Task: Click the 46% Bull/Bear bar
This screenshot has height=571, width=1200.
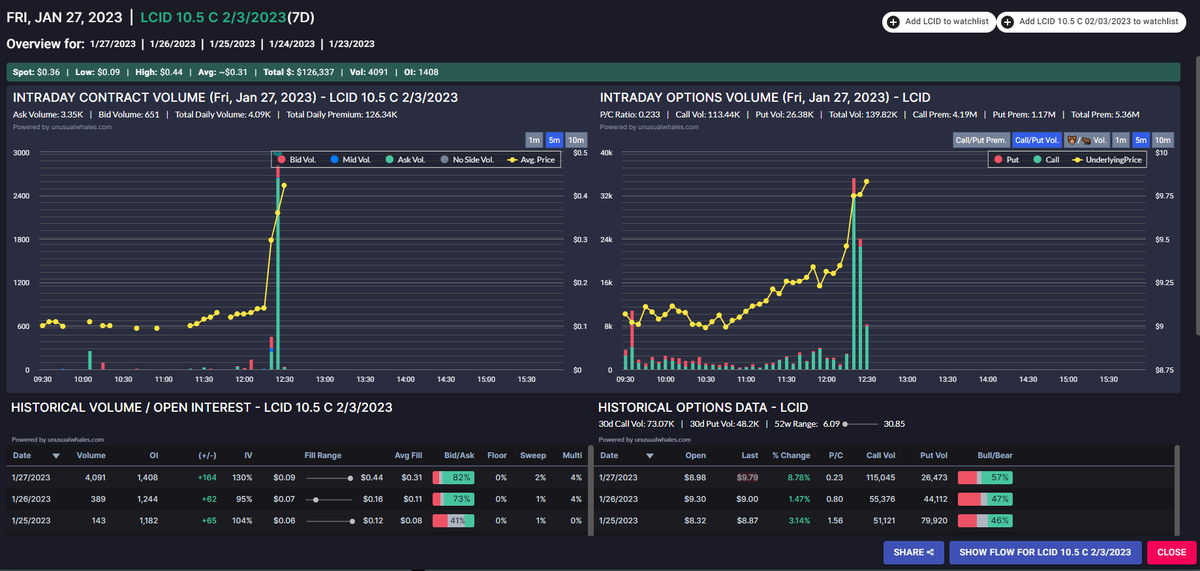Action: tap(985, 520)
